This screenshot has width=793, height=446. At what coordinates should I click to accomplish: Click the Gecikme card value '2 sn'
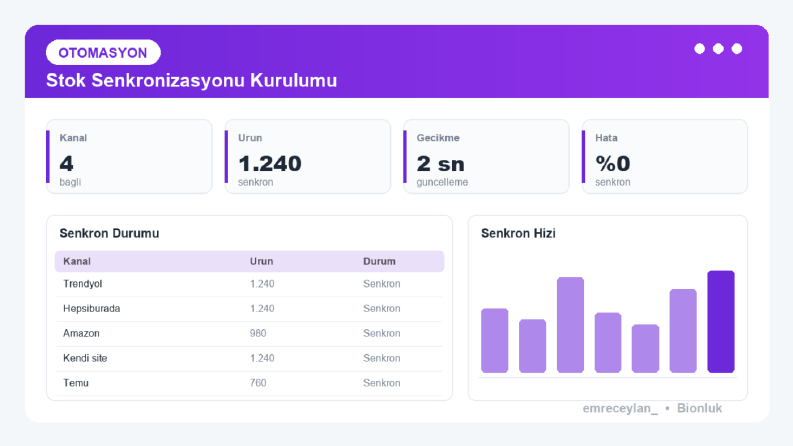[x=440, y=163]
